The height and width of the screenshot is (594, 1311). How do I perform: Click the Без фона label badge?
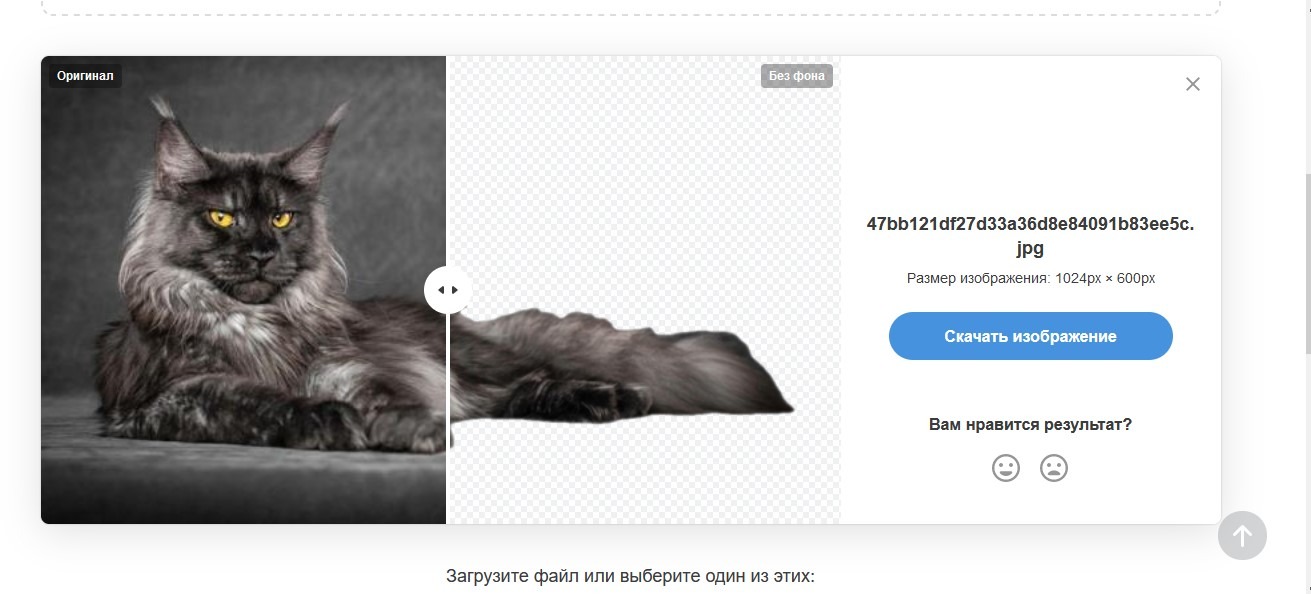(796, 76)
